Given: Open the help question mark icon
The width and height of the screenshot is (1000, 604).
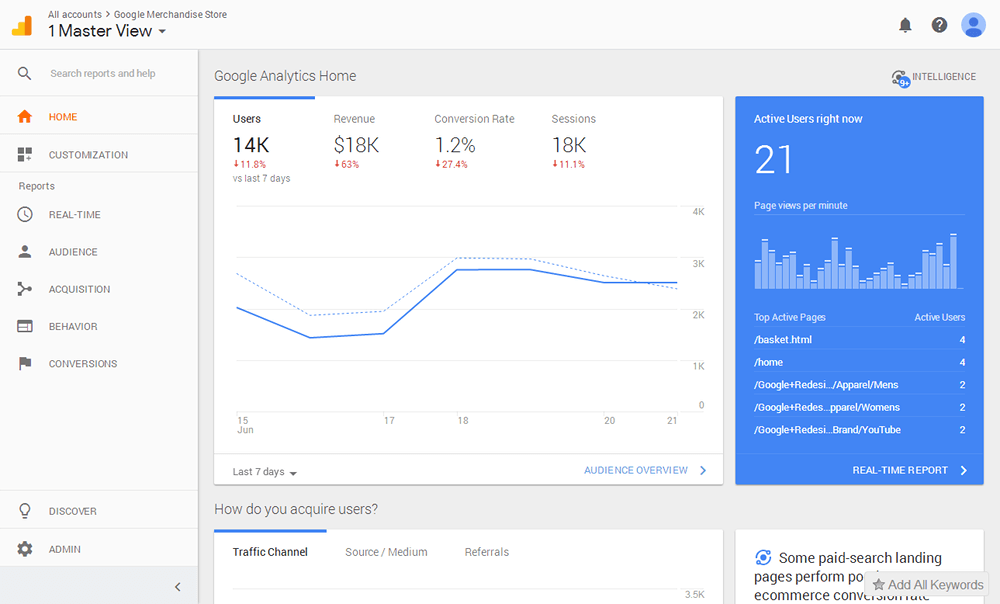Looking at the screenshot, I should pyautogui.click(x=939, y=25).
